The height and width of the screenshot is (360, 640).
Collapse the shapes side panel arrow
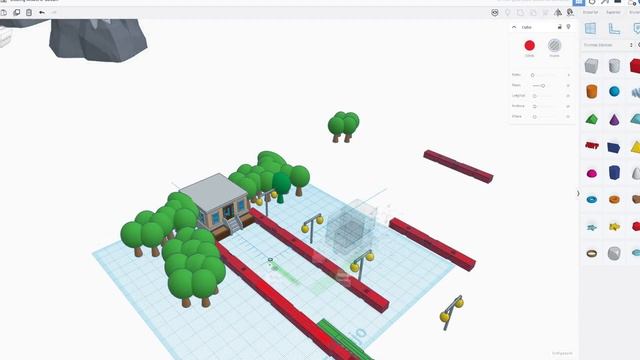coord(578,193)
